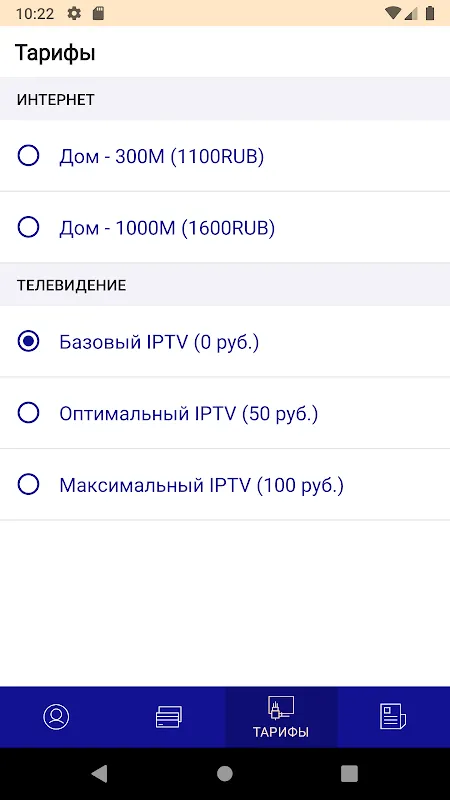
Task: Tap the Android back triangle button
Action: coord(99,773)
